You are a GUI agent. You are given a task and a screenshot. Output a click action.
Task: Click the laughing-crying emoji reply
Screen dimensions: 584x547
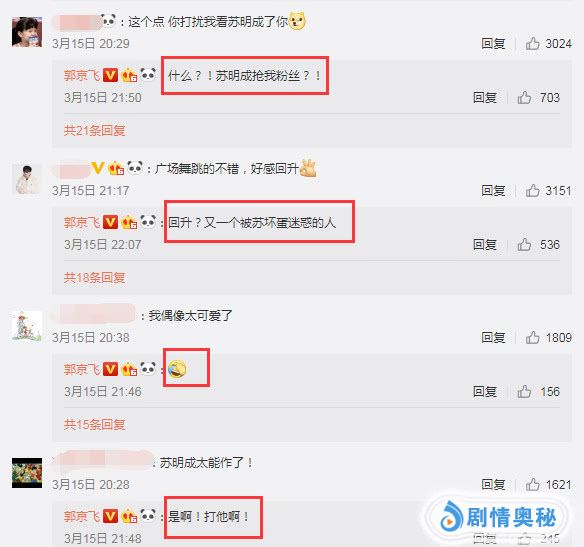coord(177,369)
